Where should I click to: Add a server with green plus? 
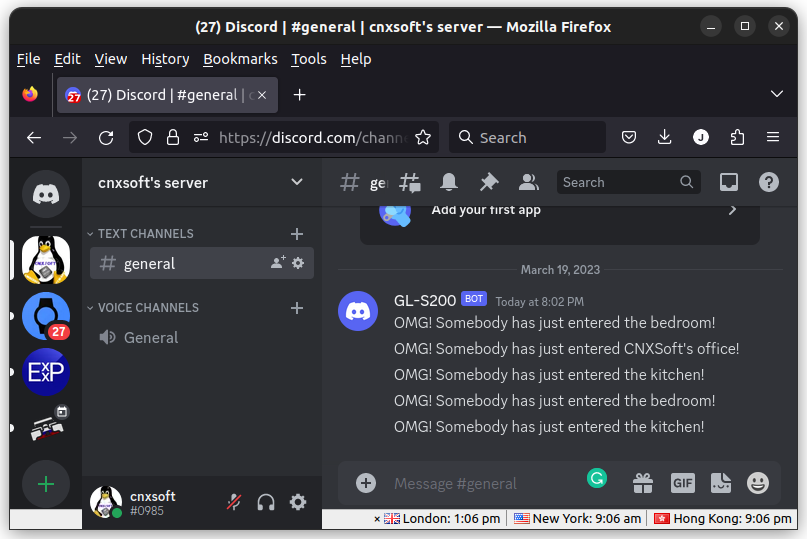point(46,484)
